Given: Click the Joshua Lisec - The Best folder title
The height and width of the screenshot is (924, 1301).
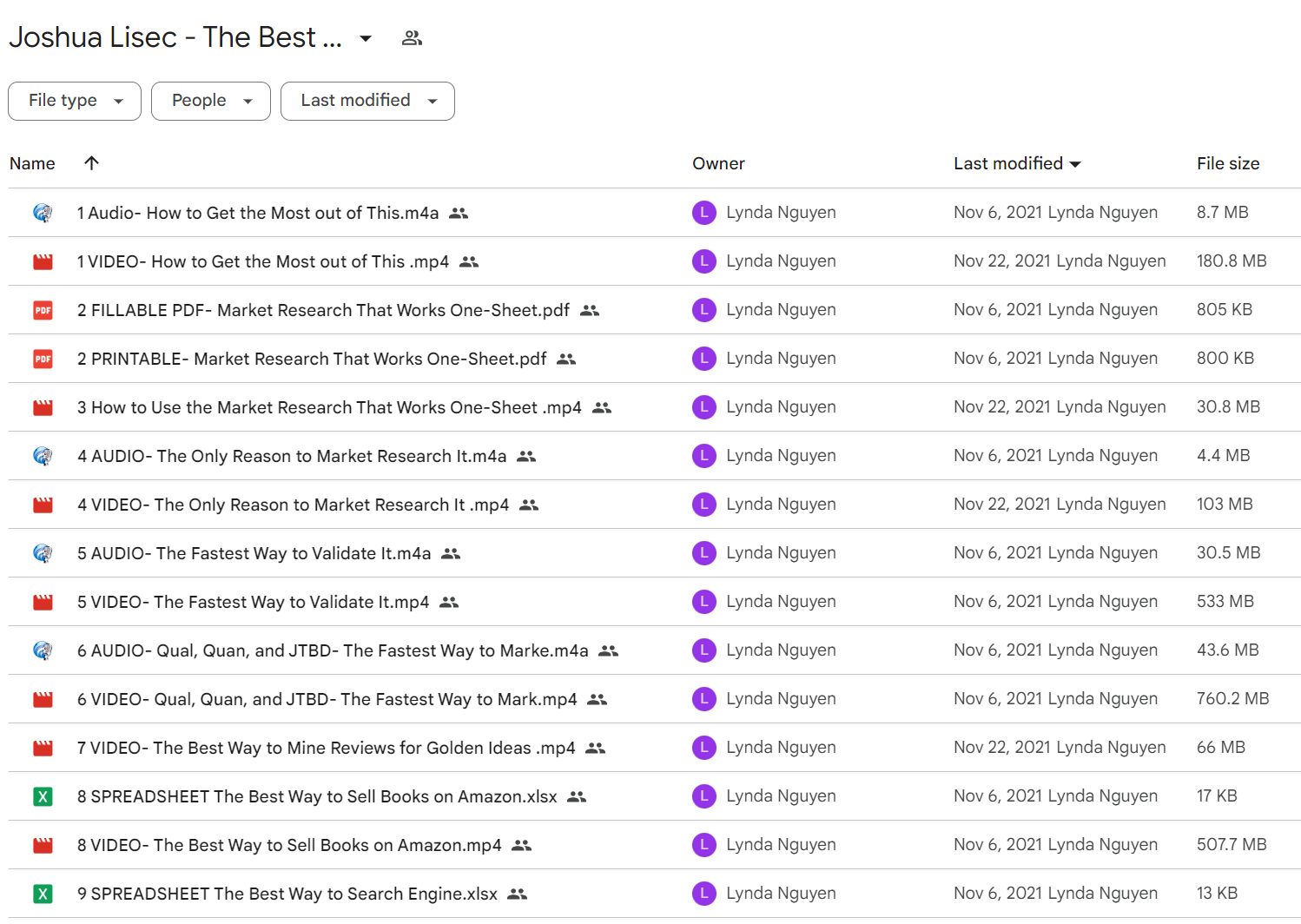Looking at the screenshot, I should click(175, 37).
